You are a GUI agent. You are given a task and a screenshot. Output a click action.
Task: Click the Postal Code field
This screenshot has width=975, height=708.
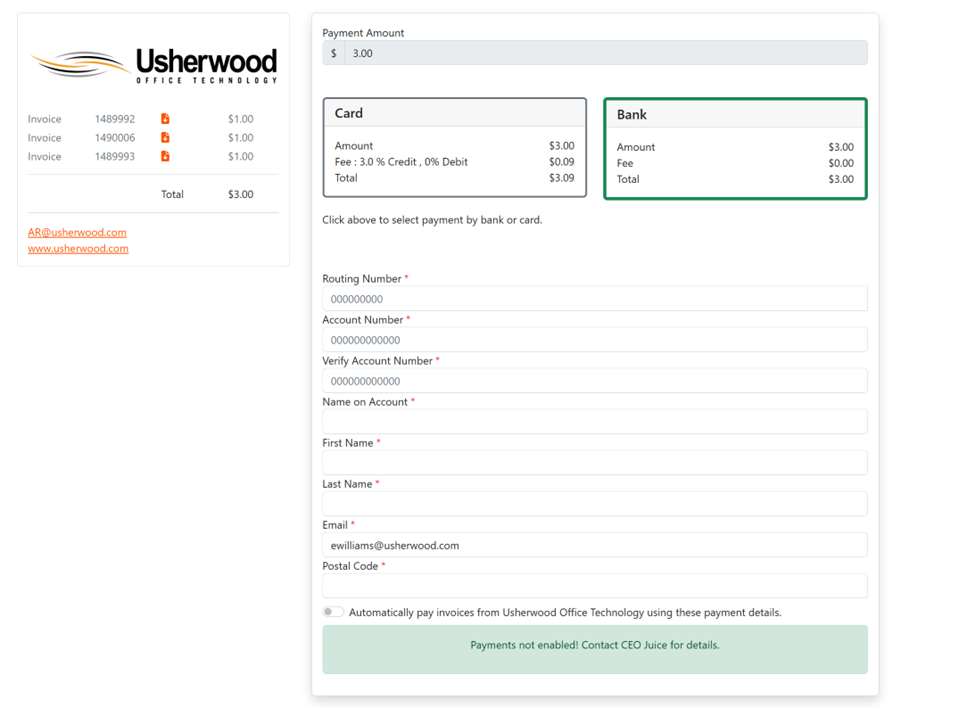point(594,586)
